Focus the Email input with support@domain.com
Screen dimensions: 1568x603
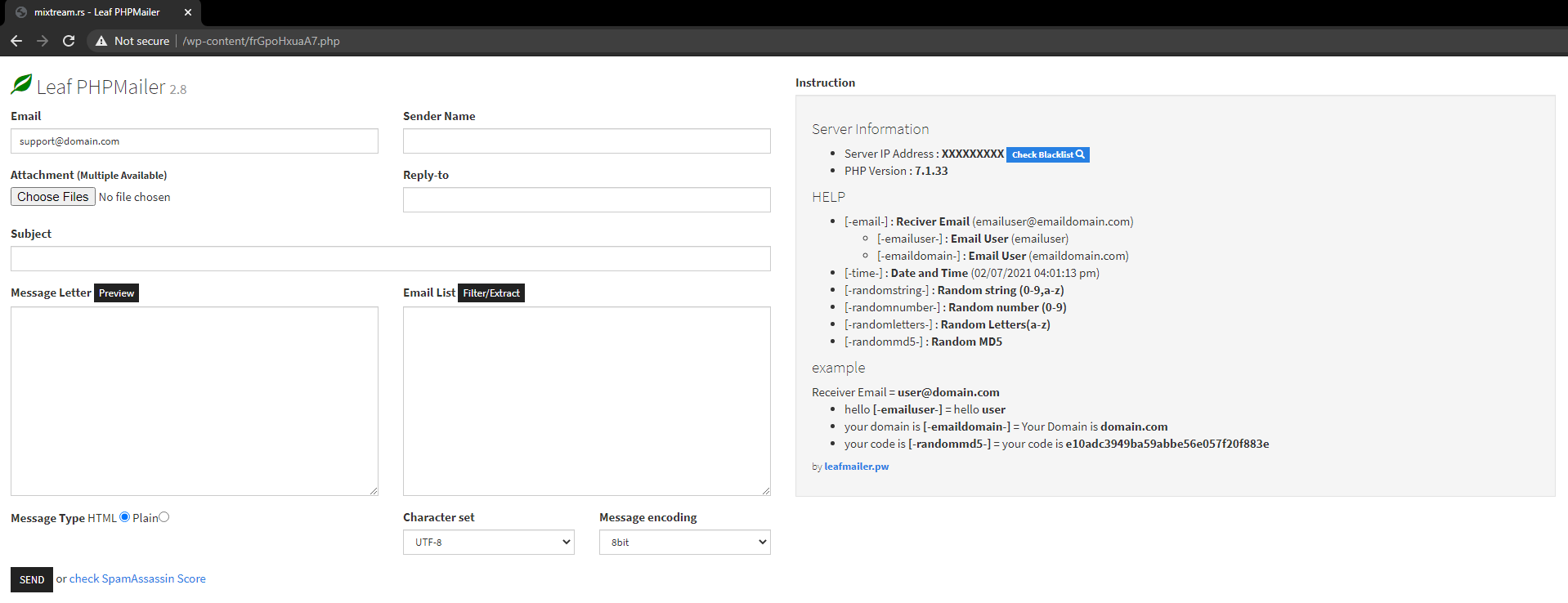click(x=195, y=141)
